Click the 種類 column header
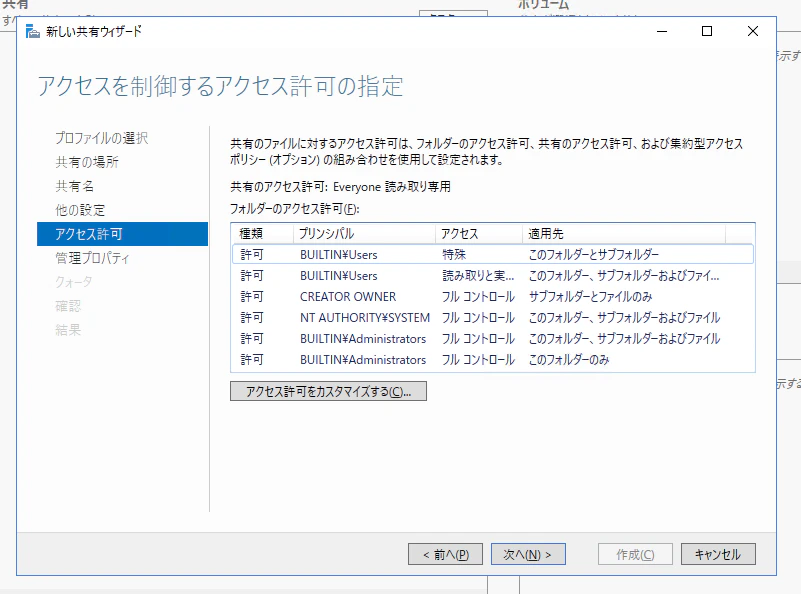The image size is (801, 594). pos(263,234)
